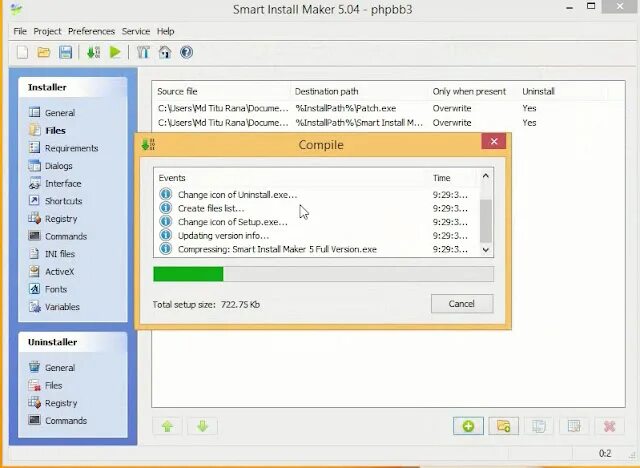Open Uninstaller Registry section
Screen dimensions: 640x468
coord(53,403)
